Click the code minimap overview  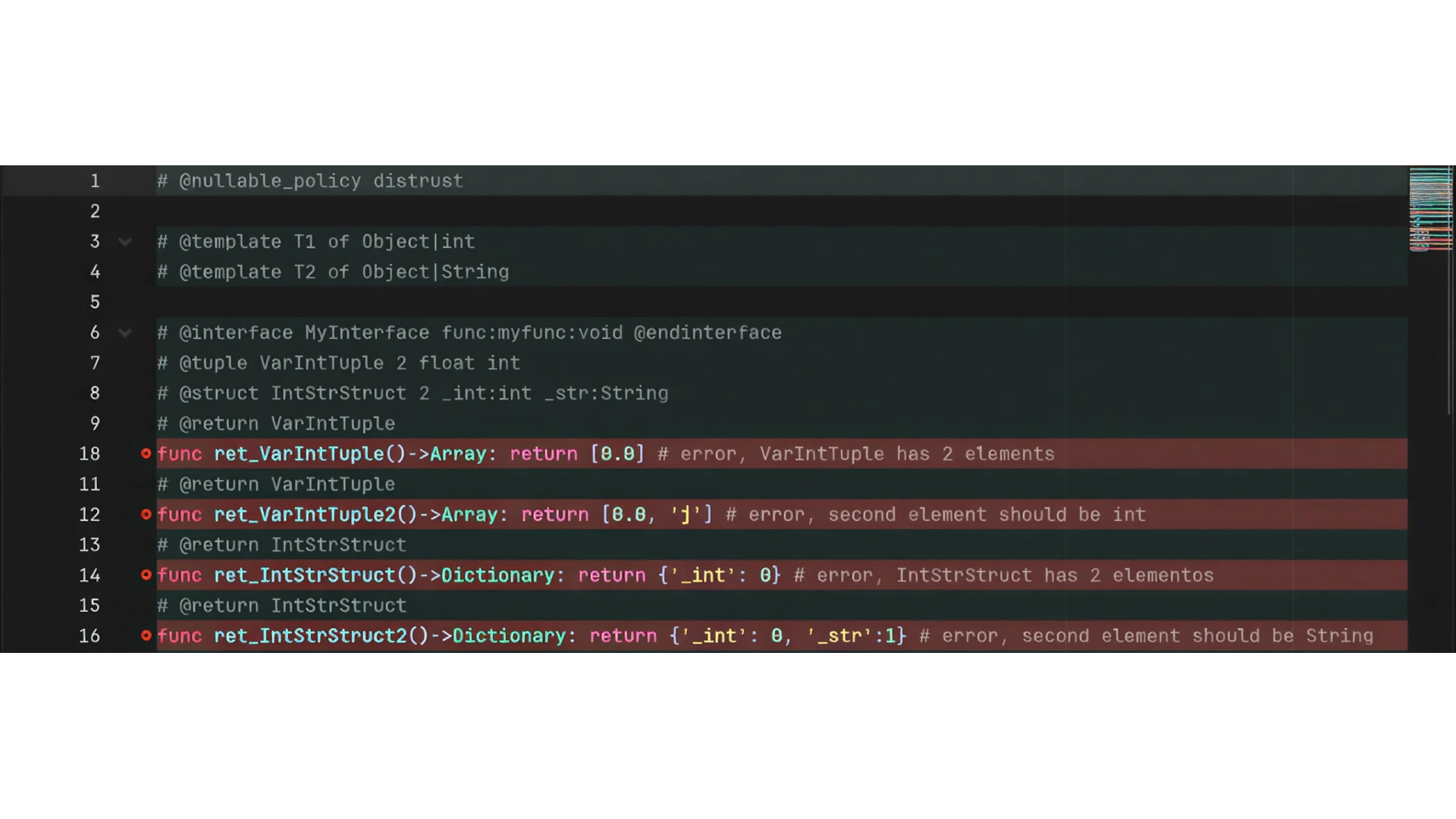click(1429, 209)
